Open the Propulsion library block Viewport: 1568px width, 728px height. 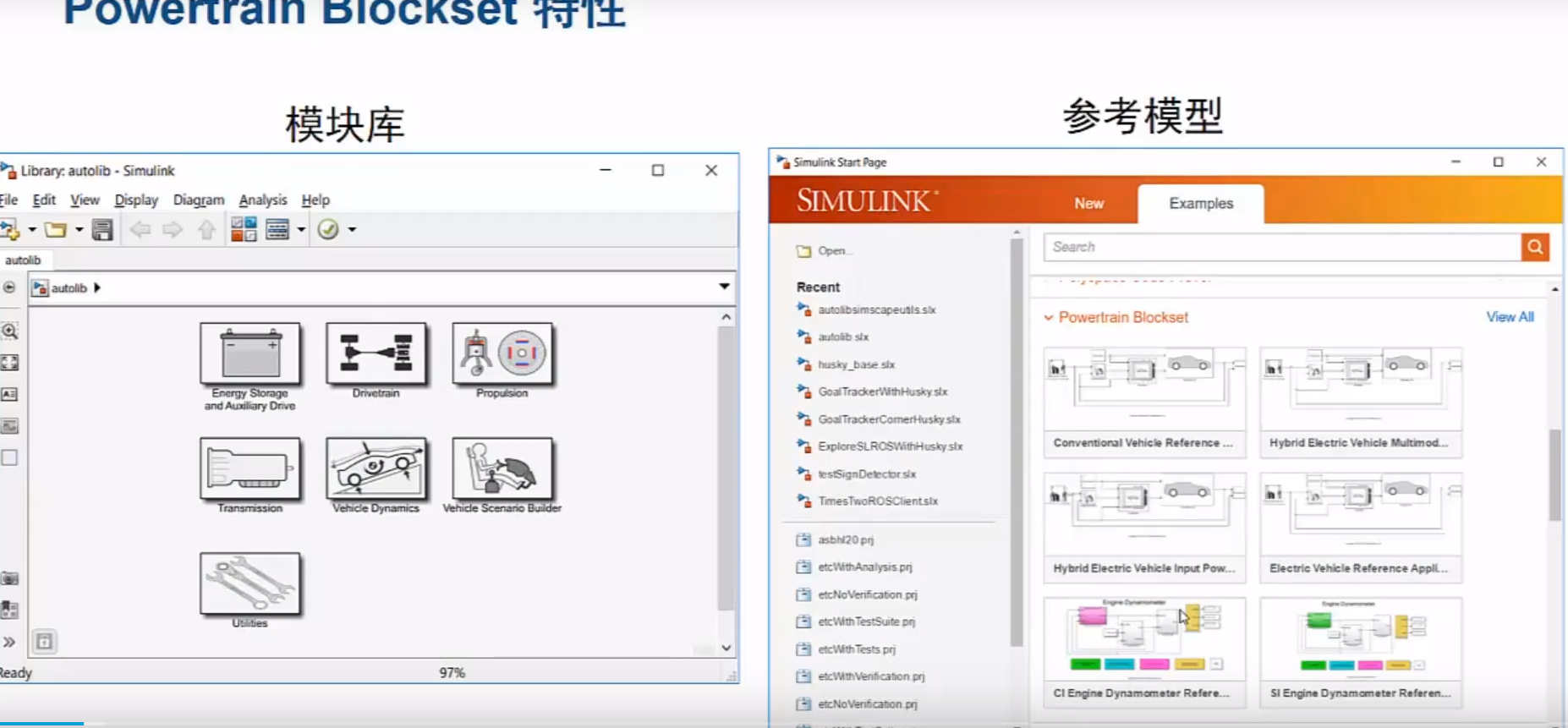502,353
